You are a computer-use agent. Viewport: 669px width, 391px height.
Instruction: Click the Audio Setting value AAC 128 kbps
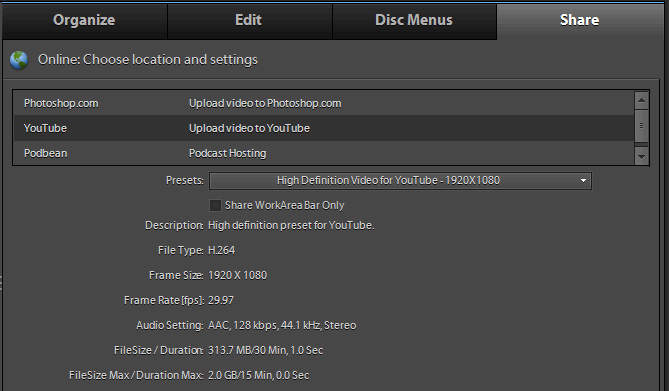pyautogui.click(x=282, y=325)
